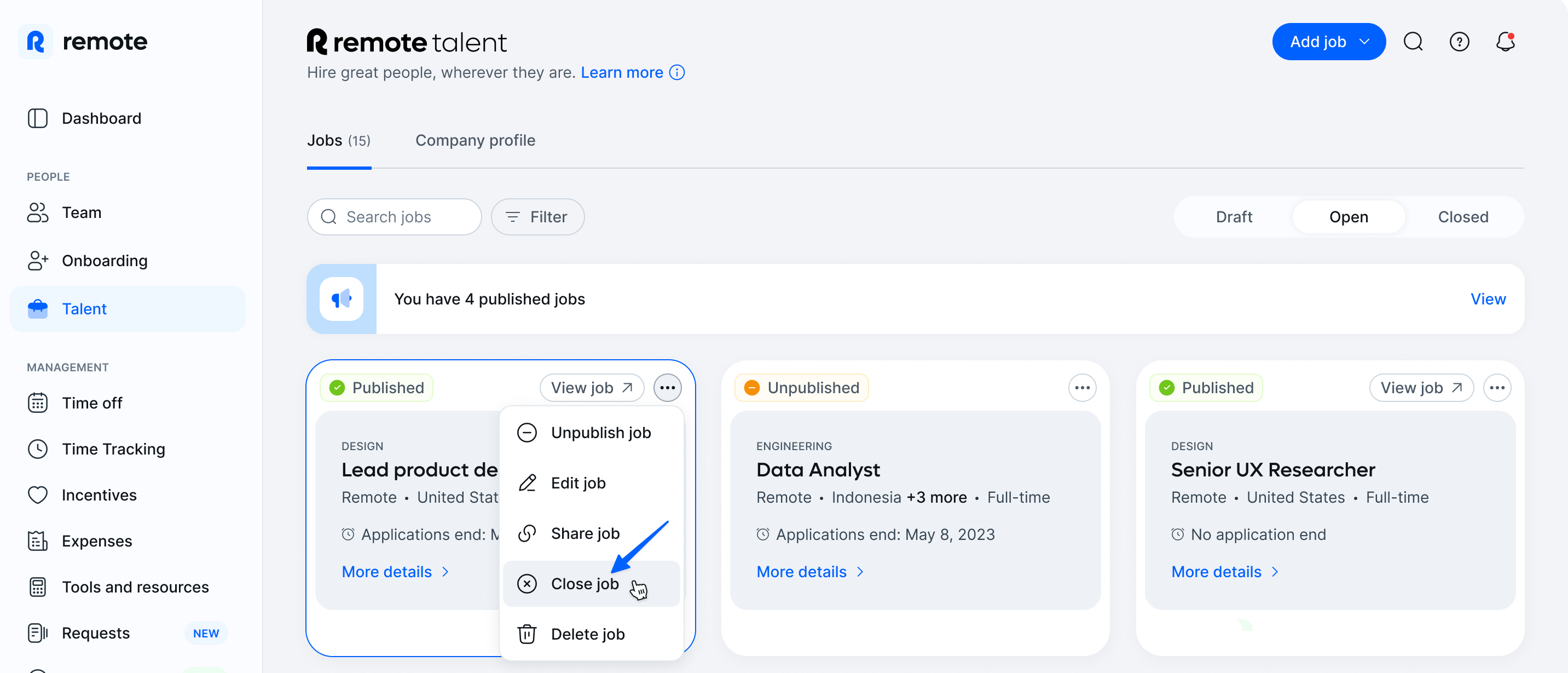This screenshot has height=673, width=1568.
Task: Open Senior UX Researcher options menu
Action: pos(1498,387)
